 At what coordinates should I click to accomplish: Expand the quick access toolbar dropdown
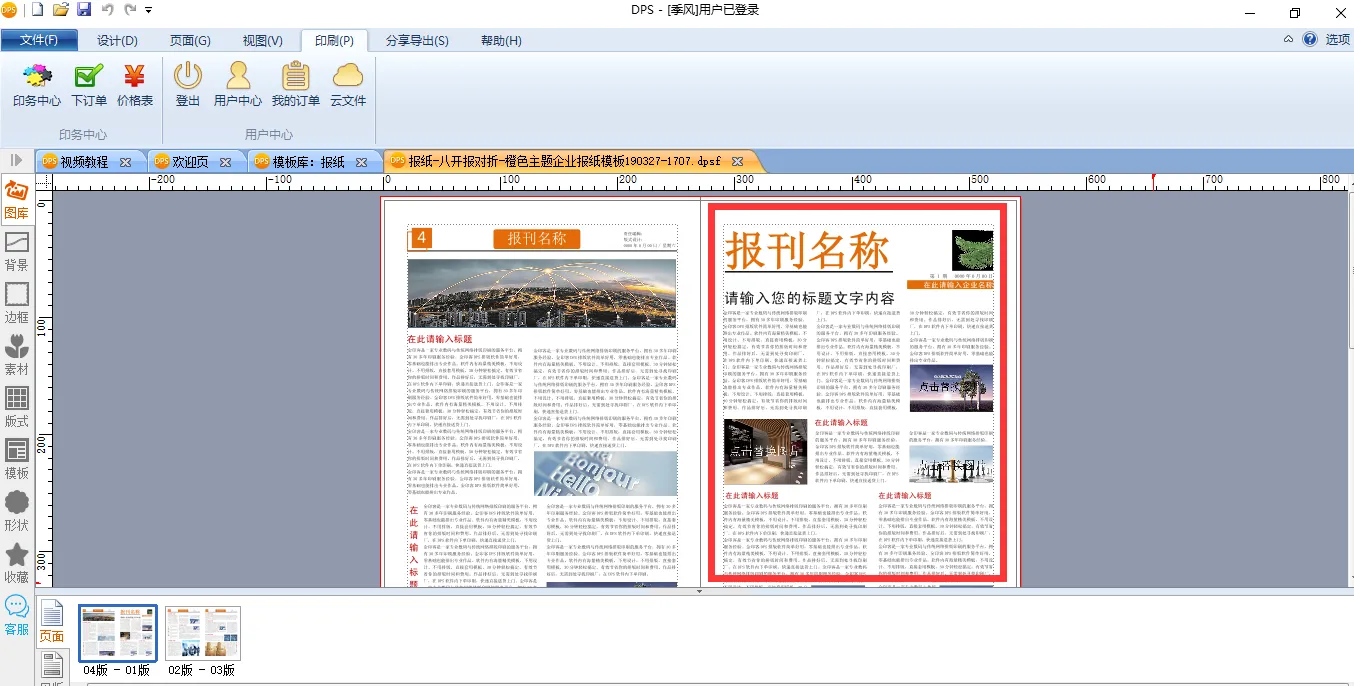pos(149,10)
